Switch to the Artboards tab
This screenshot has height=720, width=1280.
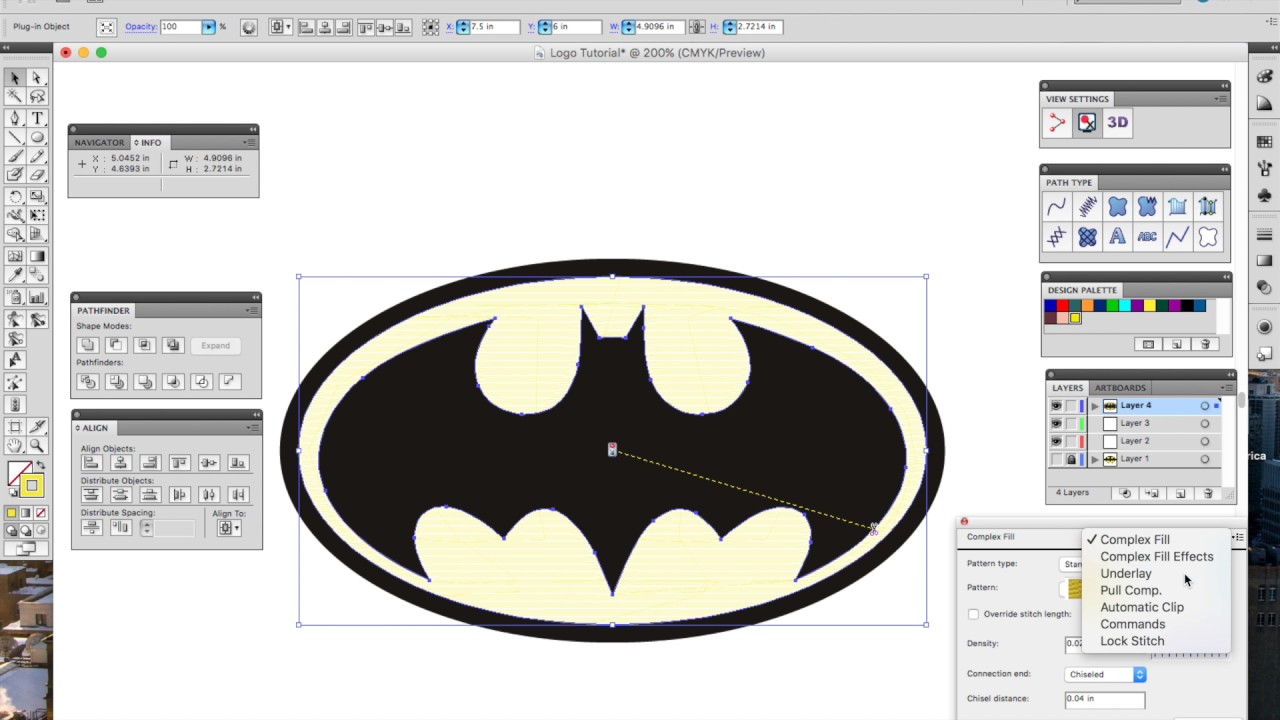pos(1120,388)
